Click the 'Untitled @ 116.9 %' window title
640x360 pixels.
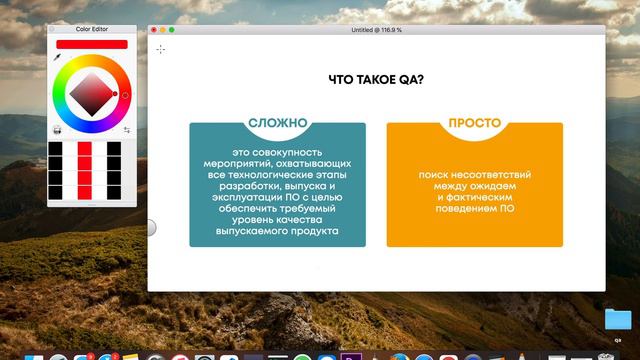tap(376, 30)
